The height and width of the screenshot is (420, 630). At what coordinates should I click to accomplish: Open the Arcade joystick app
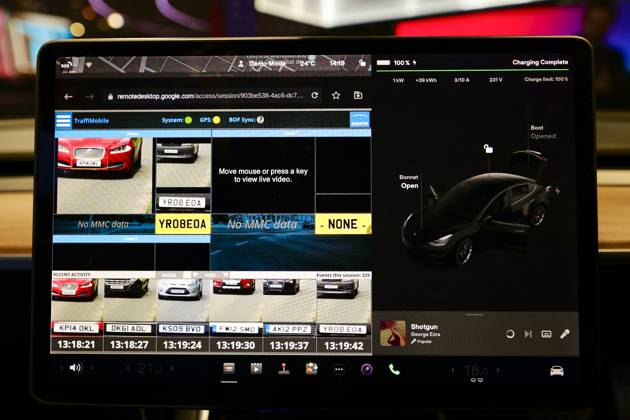click(284, 369)
